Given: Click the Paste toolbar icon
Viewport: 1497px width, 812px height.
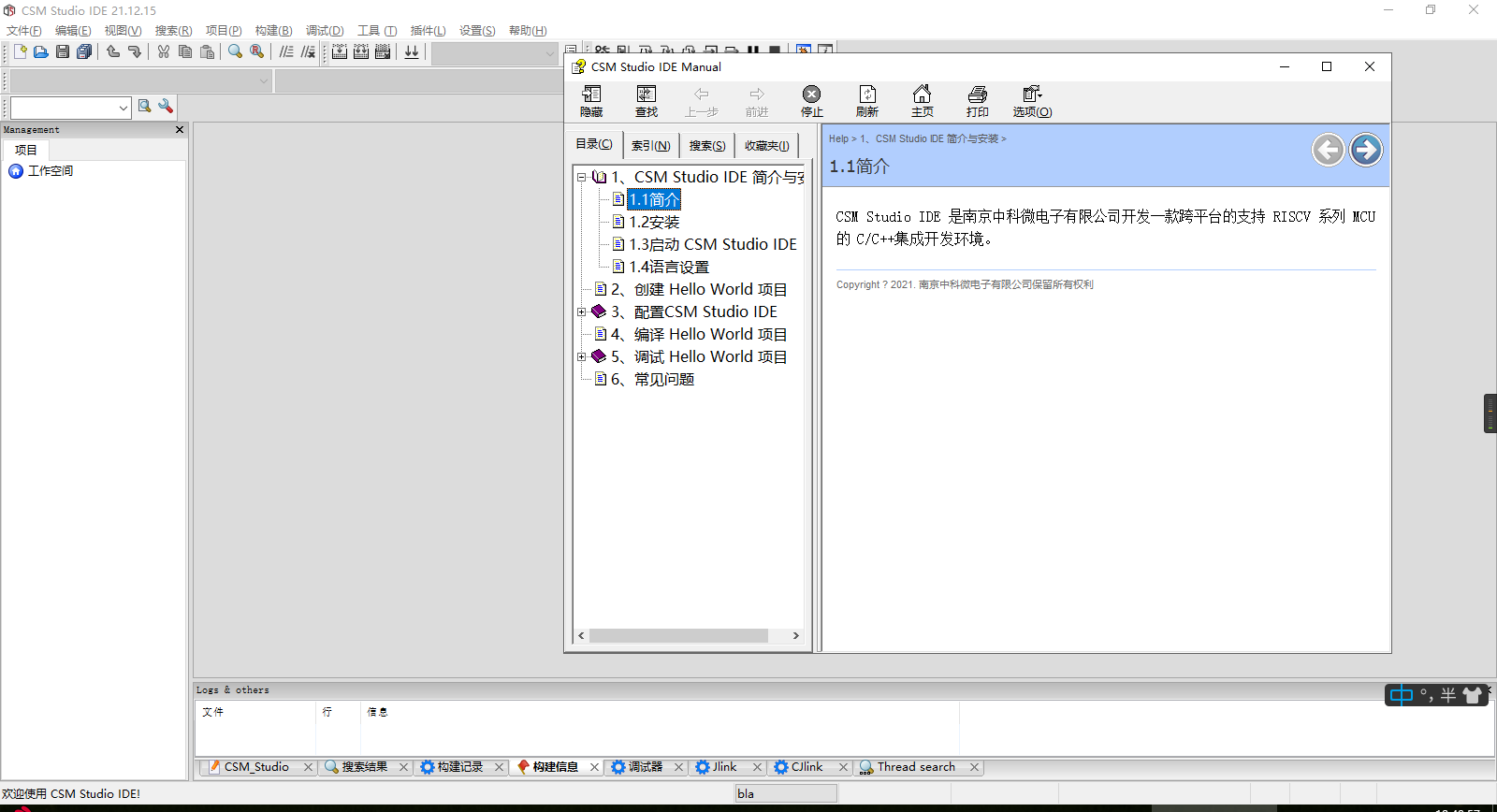Looking at the screenshot, I should click(x=207, y=52).
